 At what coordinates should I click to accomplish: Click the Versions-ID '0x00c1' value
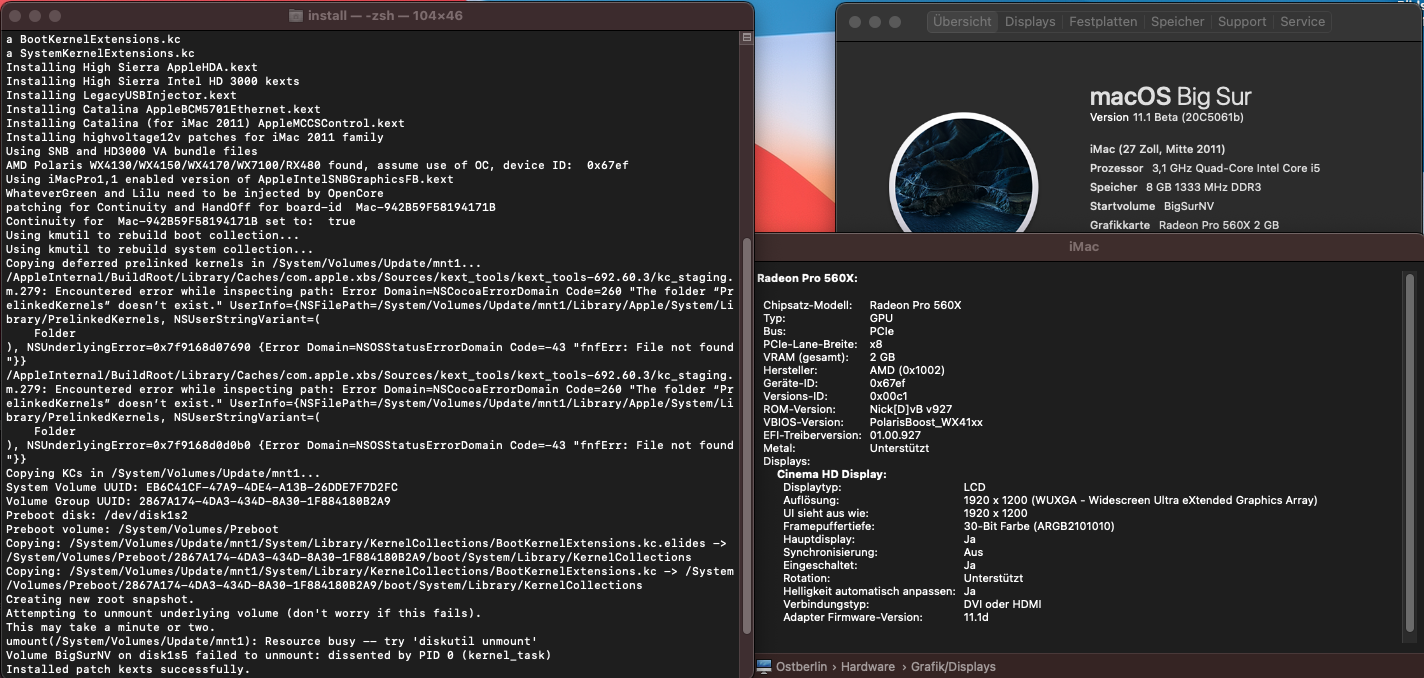tap(887, 396)
